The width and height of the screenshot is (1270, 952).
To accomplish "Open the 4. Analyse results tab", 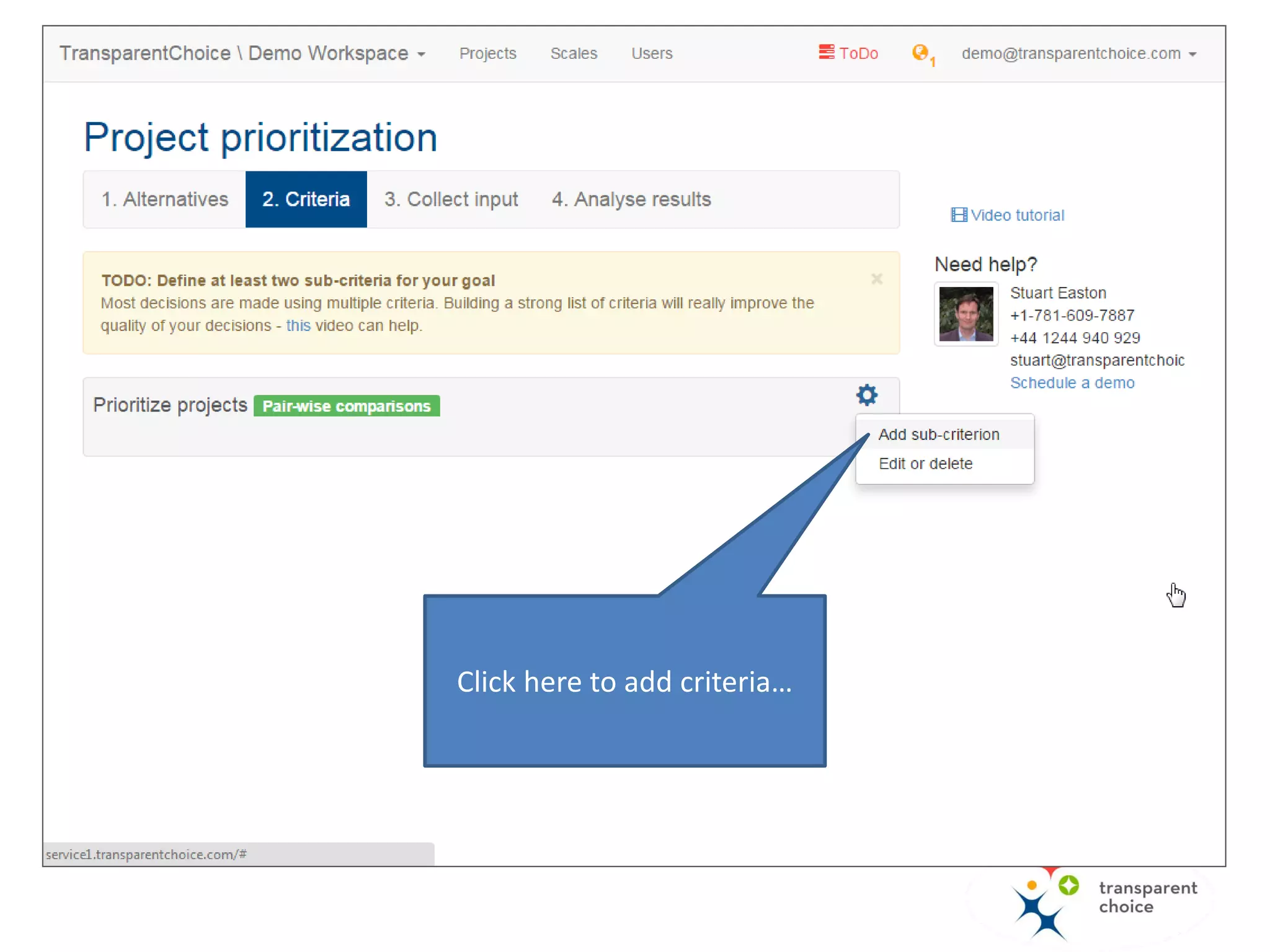I will coord(631,200).
